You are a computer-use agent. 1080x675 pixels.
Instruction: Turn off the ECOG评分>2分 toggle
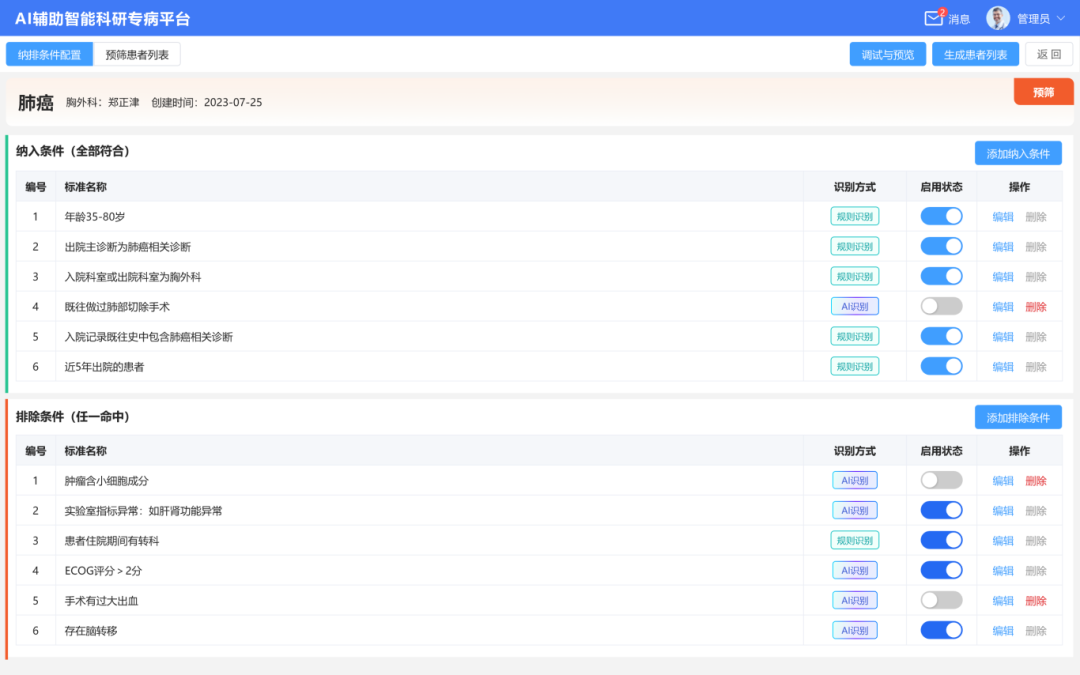coord(941,570)
